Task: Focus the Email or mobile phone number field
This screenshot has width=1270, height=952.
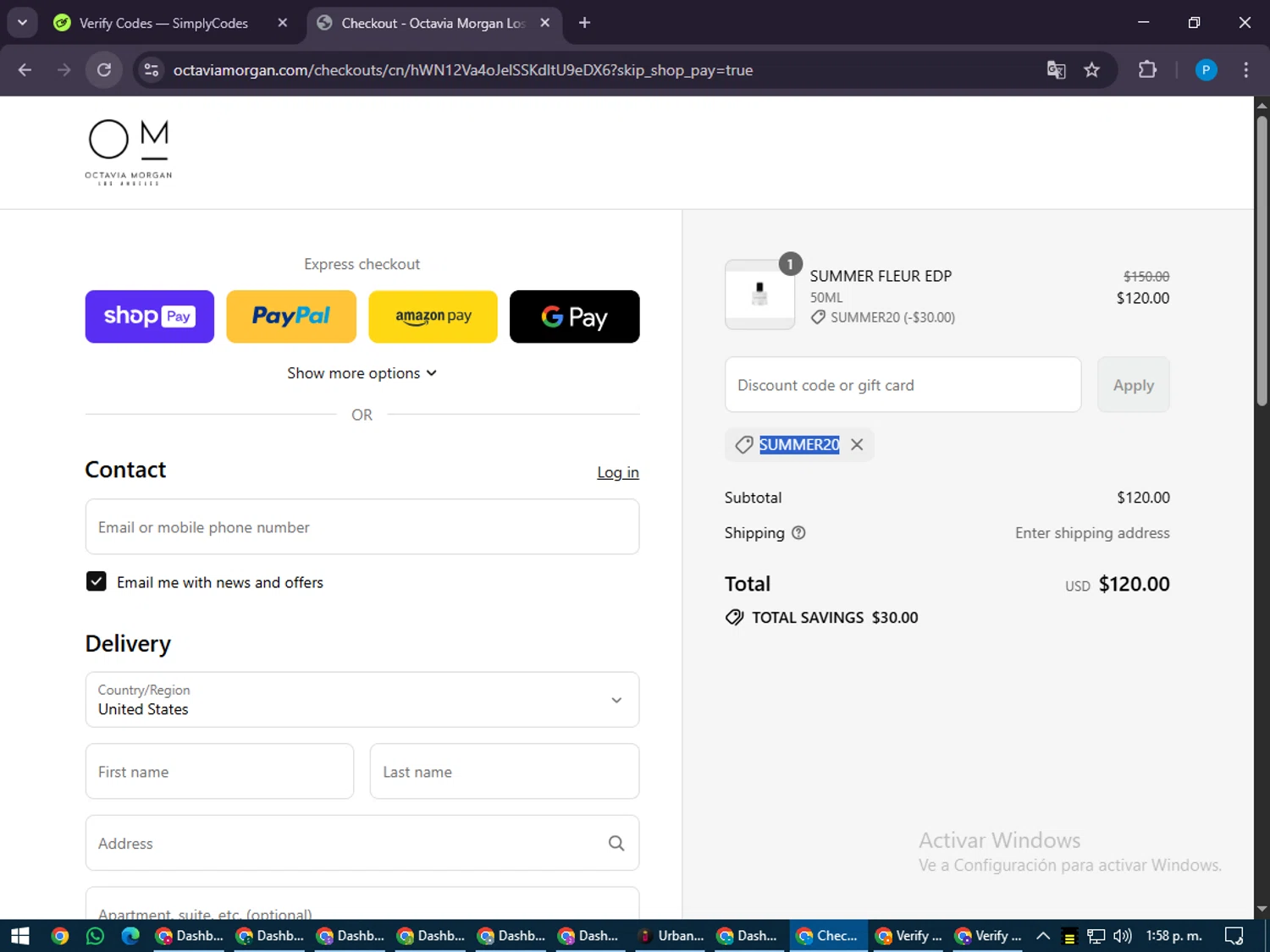Action: pyautogui.click(x=362, y=527)
